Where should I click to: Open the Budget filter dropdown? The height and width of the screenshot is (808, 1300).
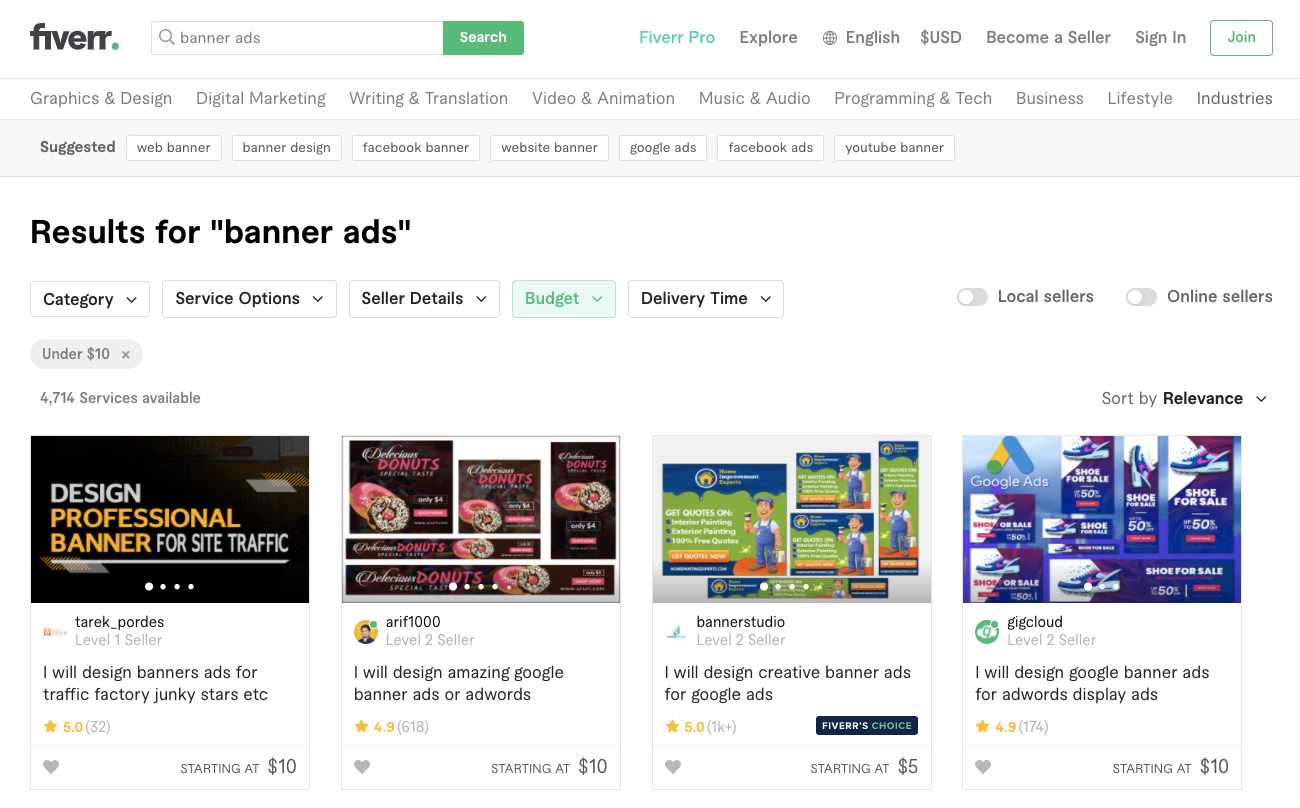[564, 299]
